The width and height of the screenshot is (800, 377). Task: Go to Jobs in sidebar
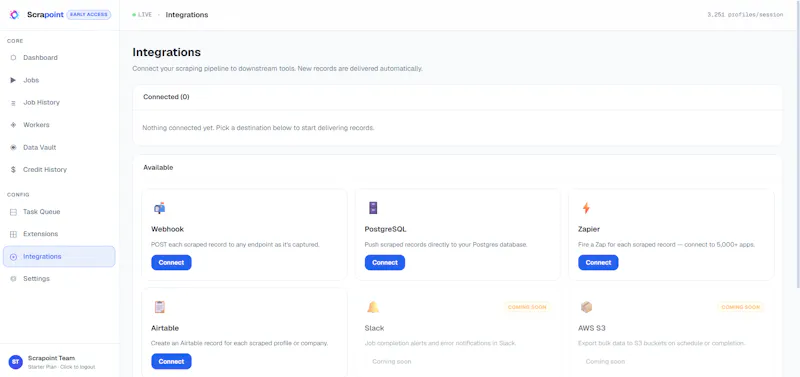pos(59,80)
